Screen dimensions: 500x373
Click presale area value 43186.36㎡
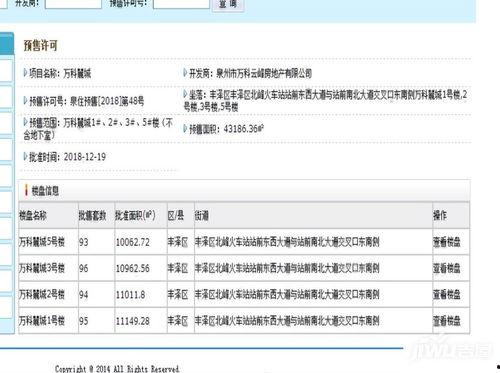244,129
